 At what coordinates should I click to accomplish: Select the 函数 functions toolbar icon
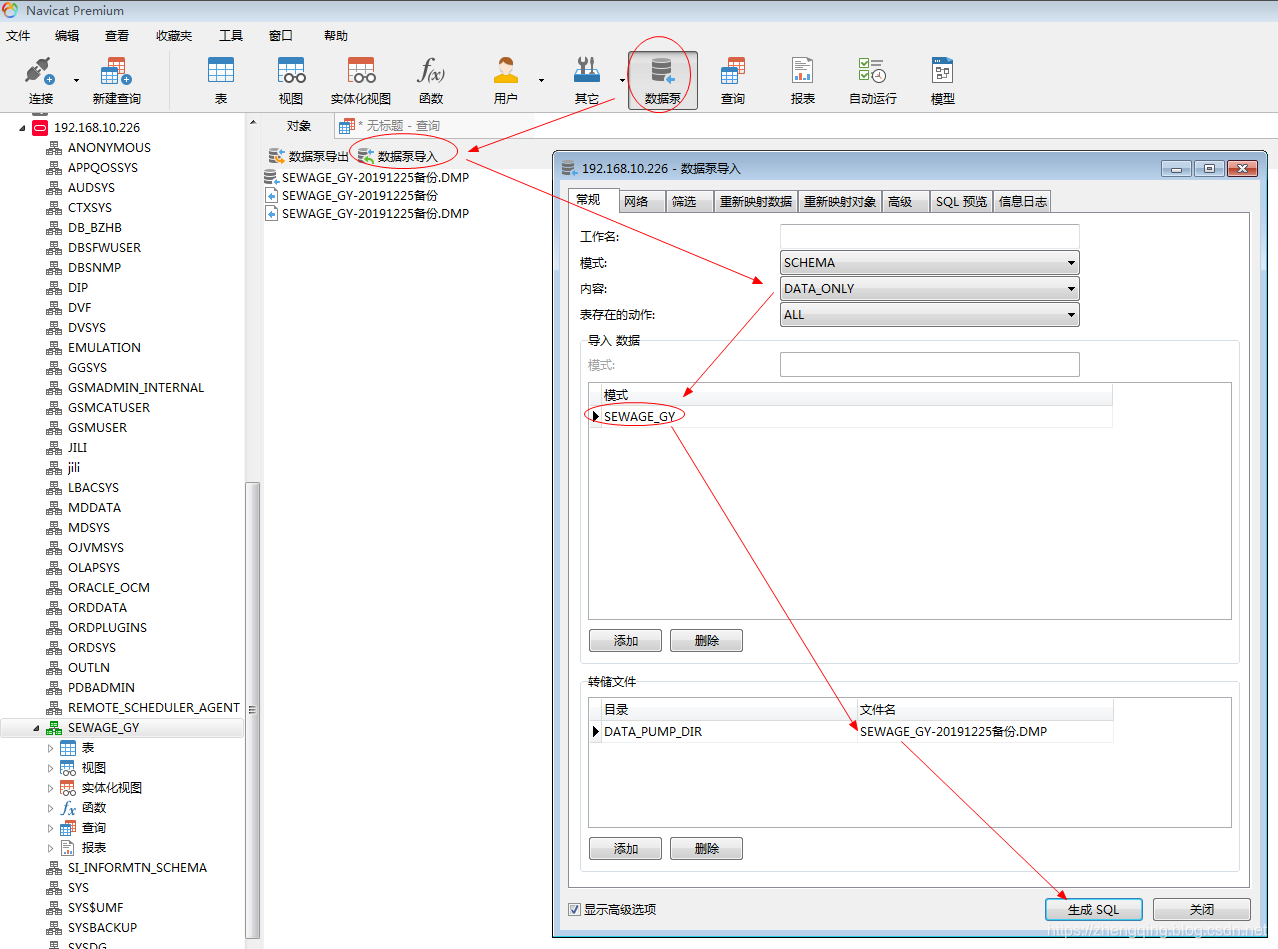[x=431, y=80]
